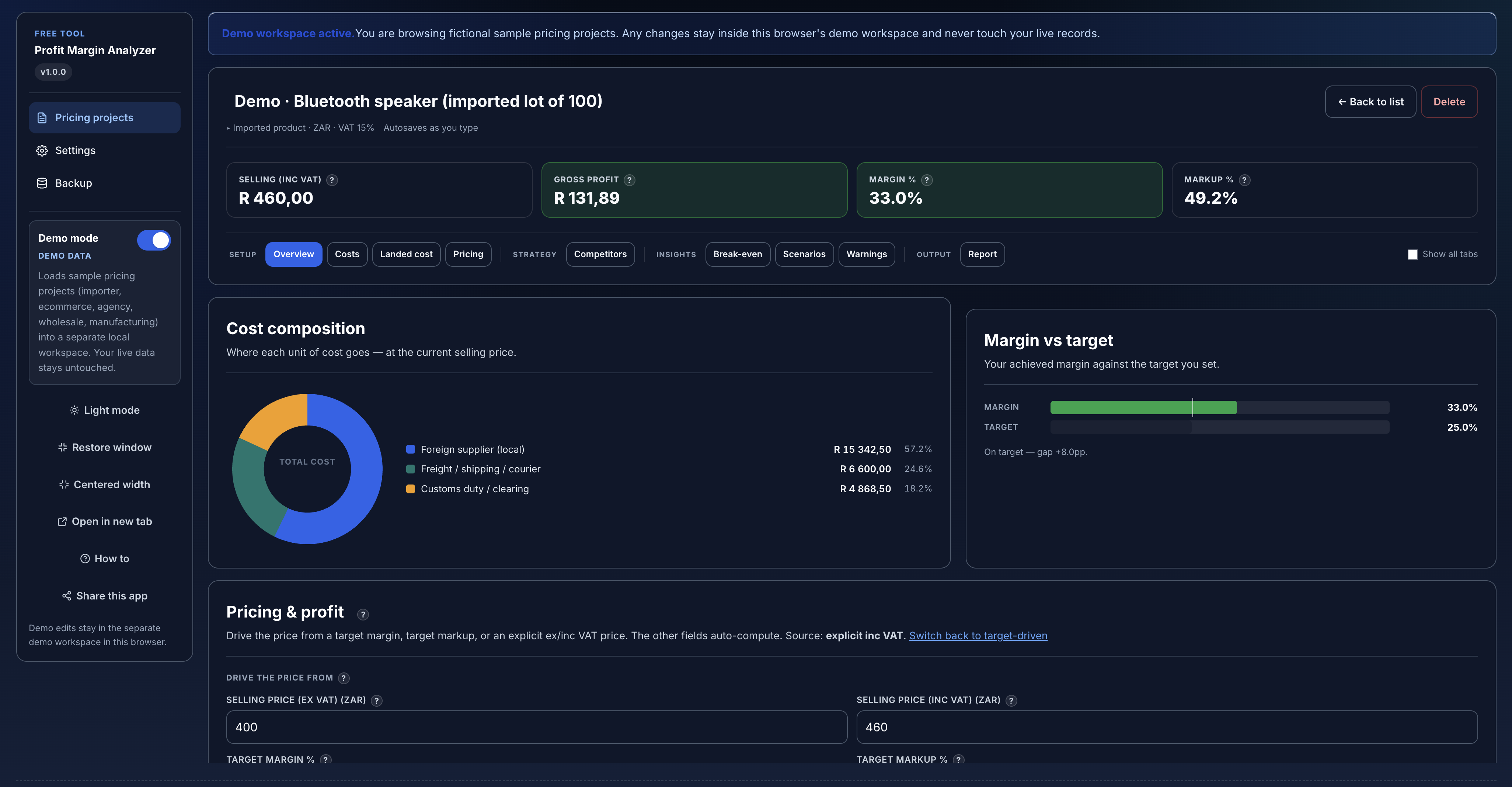Viewport: 1512px width, 787px height.
Task: Click the Pricing projects document icon
Action: [x=42, y=118]
